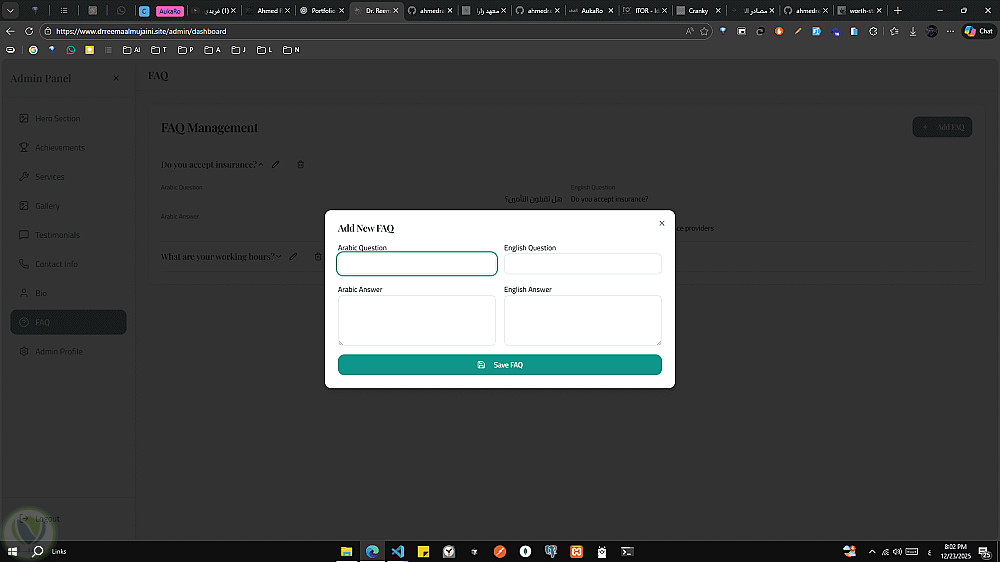Open Achievements in admin sidebar
Screen dimensions: 1000x562
pos(68,147)
